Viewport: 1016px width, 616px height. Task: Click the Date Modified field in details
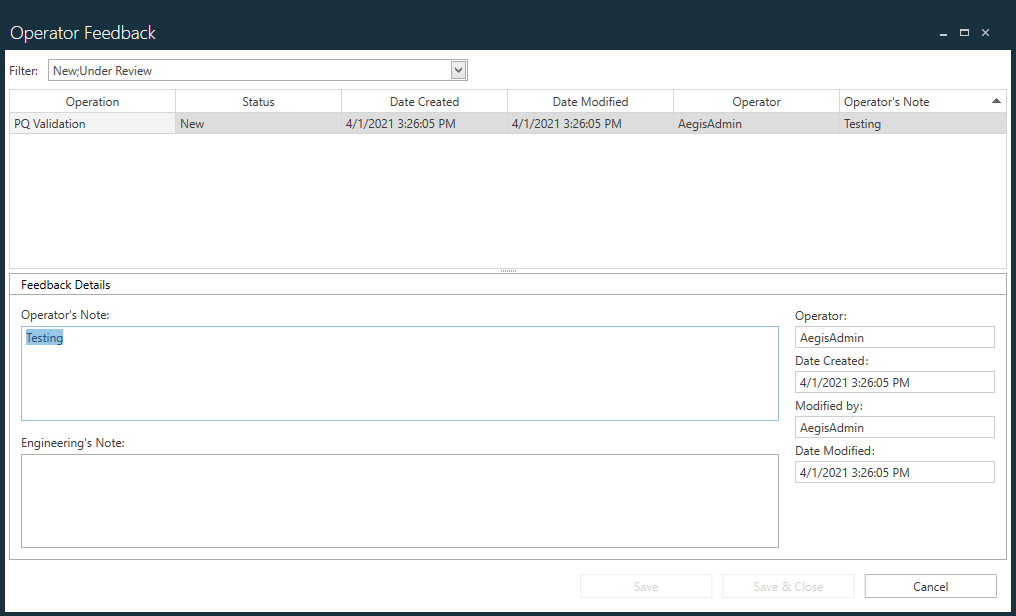(894, 473)
